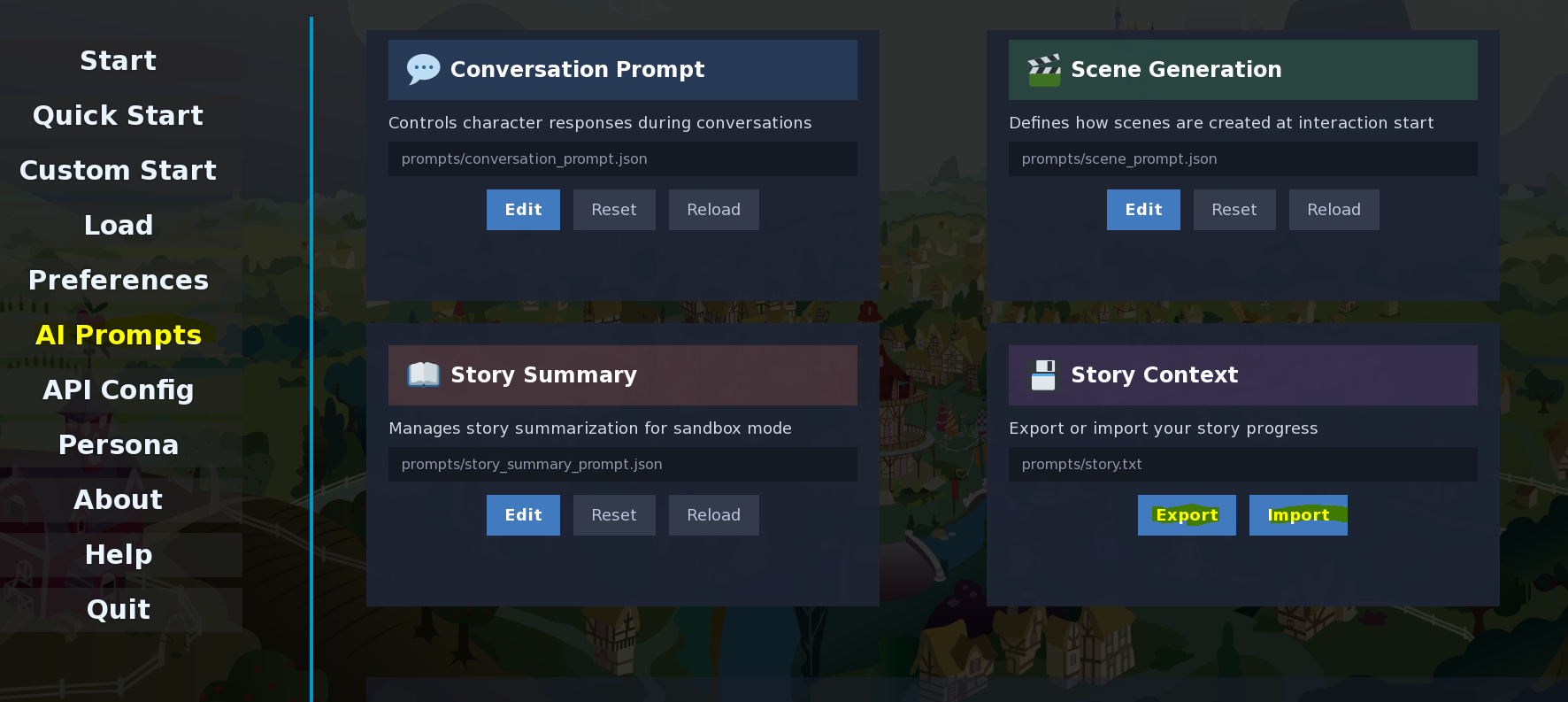Image resolution: width=1568 pixels, height=702 pixels.
Task: Click the Conversation Prompt card title
Action: click(577, 69)
